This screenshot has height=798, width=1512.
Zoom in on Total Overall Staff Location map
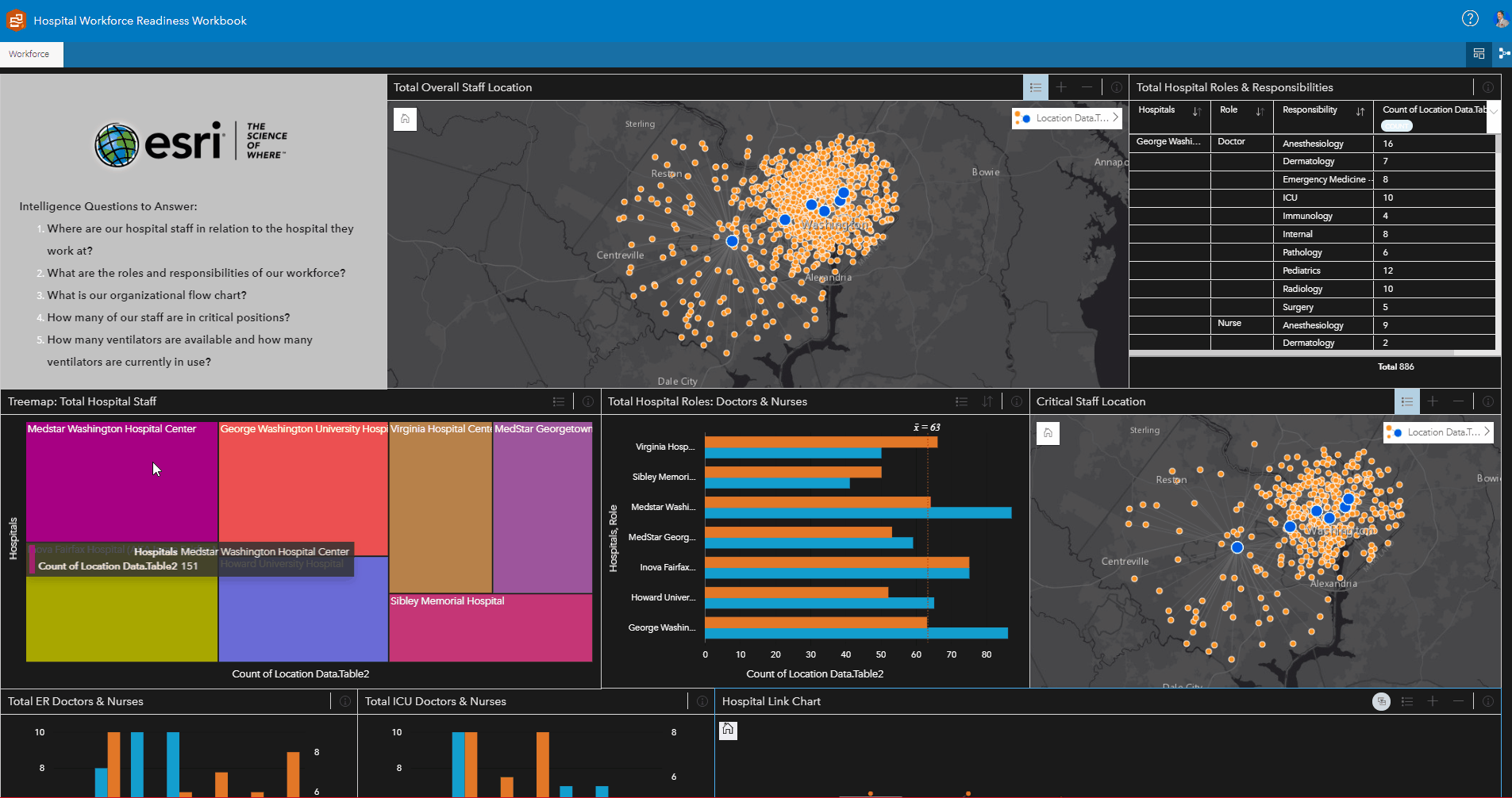[x=1061, y=87]
